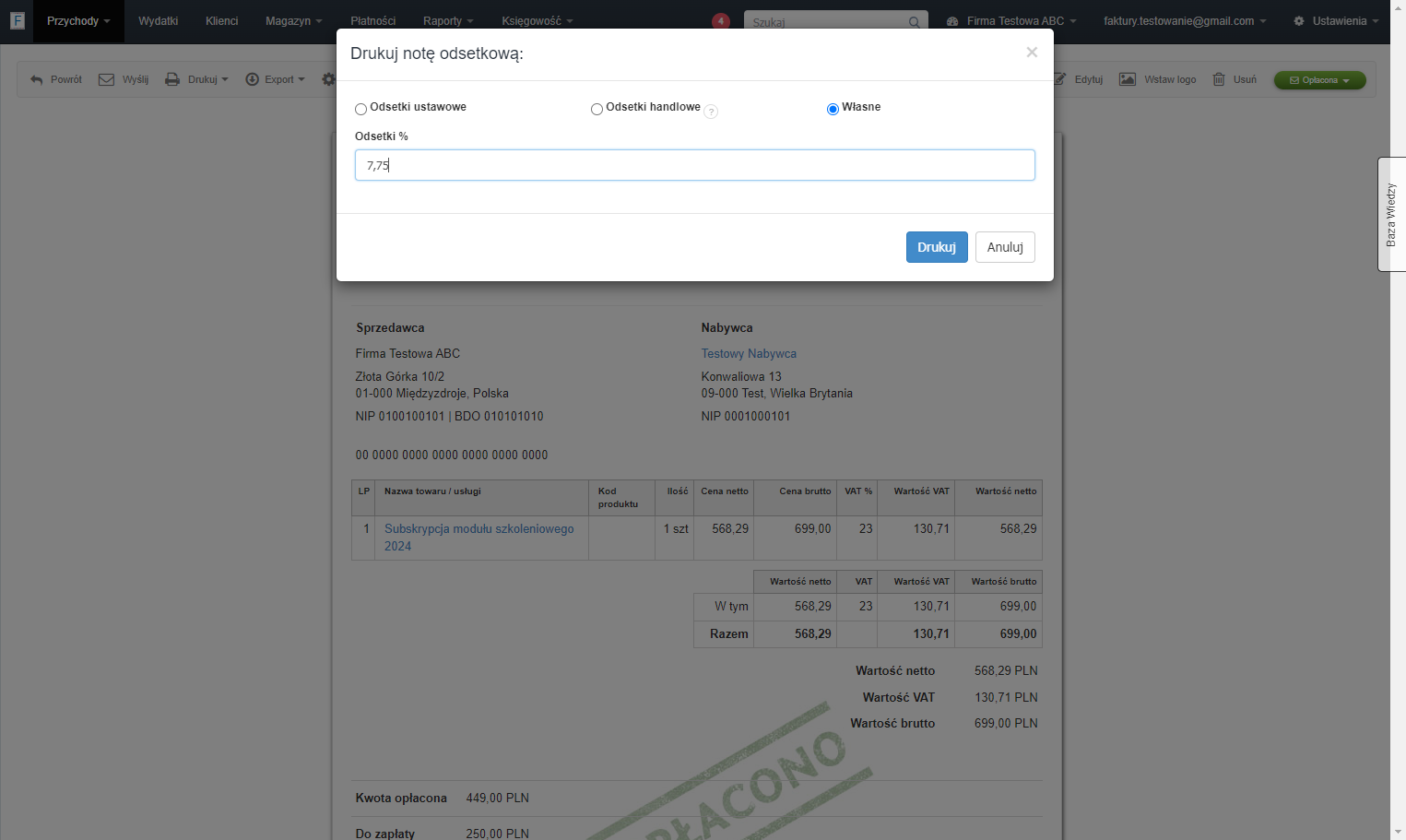Click the Ustawienia gear icon
The image size is (1406, 840).
(1299, 21)
